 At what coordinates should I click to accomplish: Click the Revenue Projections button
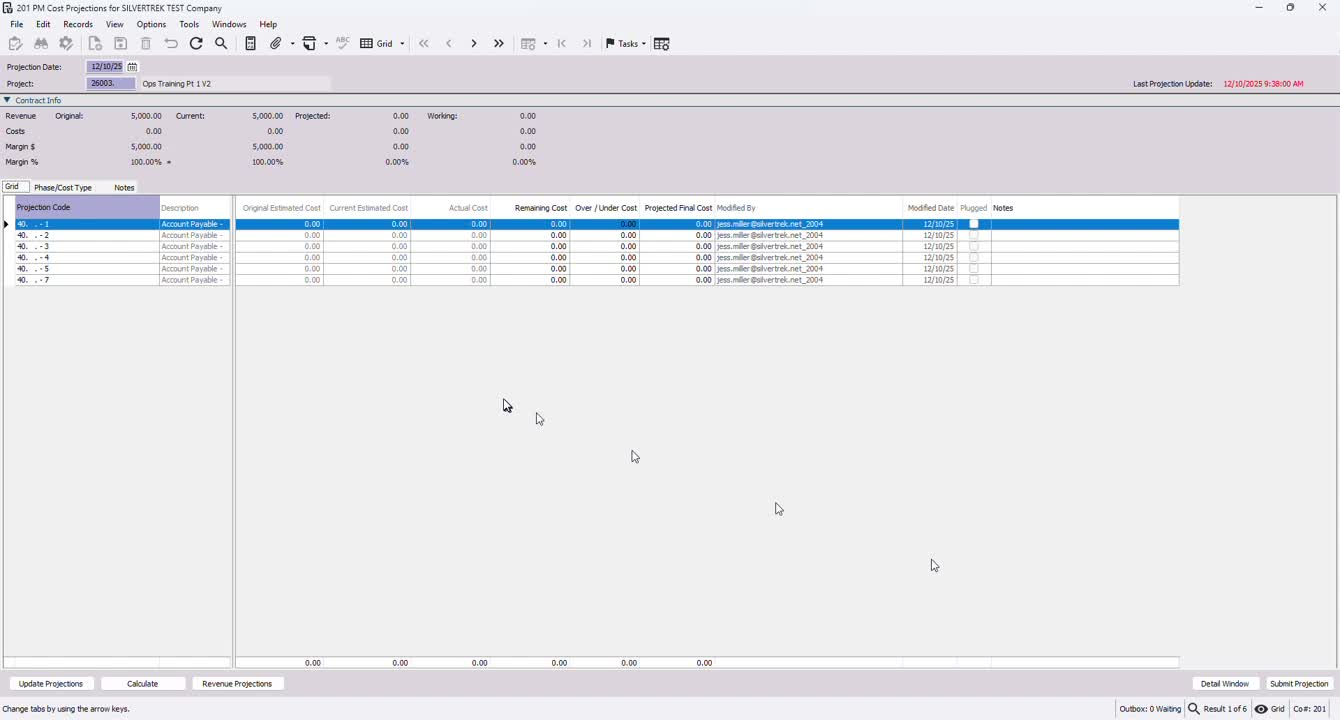point(237,684)
